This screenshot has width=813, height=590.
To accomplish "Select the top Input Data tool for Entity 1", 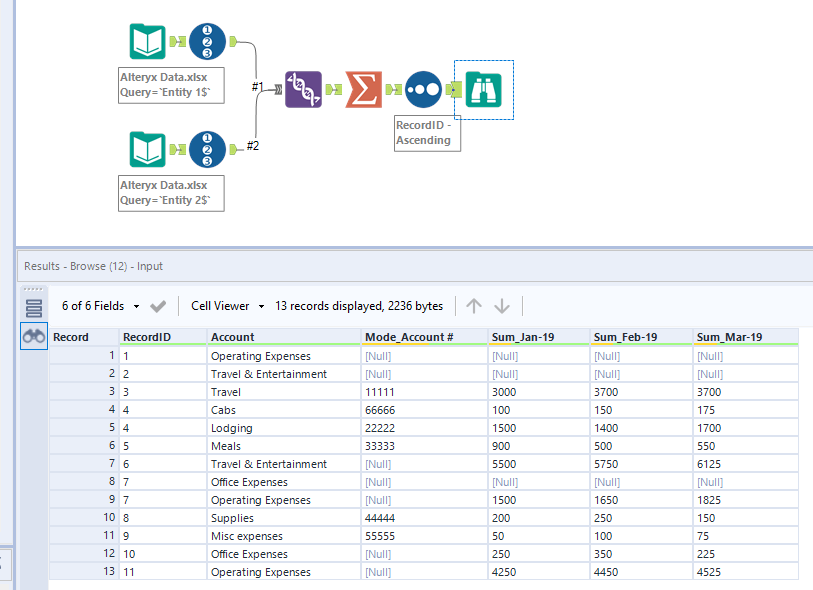I will tap(148, 41).
